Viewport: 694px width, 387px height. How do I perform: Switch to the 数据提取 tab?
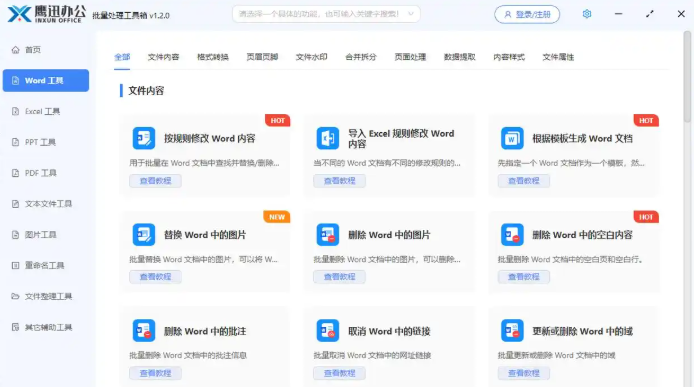pos(459,57)
